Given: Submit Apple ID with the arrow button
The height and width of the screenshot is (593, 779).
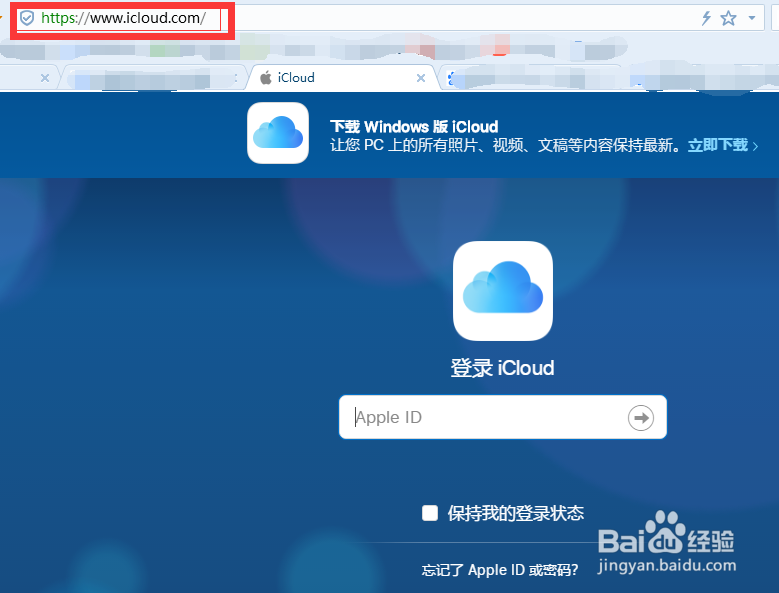Looking at the screenshot, I should click(640, 418).
